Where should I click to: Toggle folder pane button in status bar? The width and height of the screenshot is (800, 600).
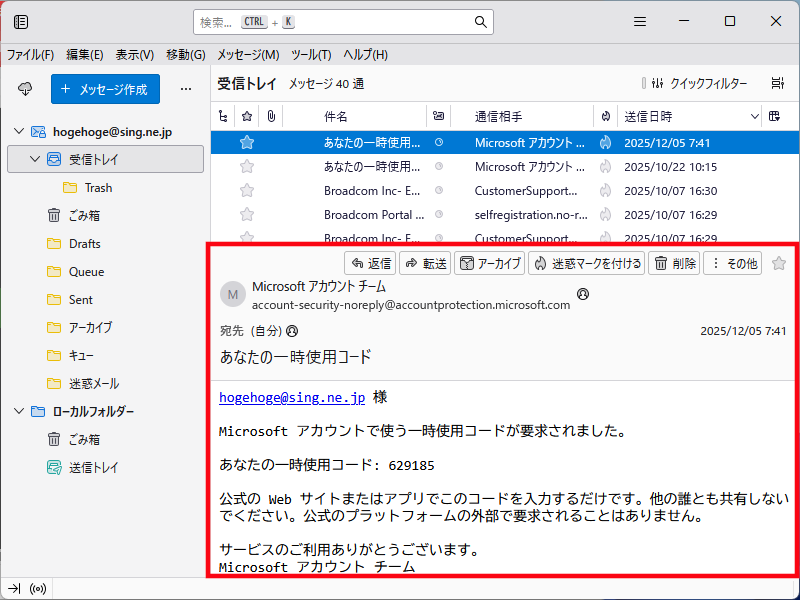coord(14,589)
